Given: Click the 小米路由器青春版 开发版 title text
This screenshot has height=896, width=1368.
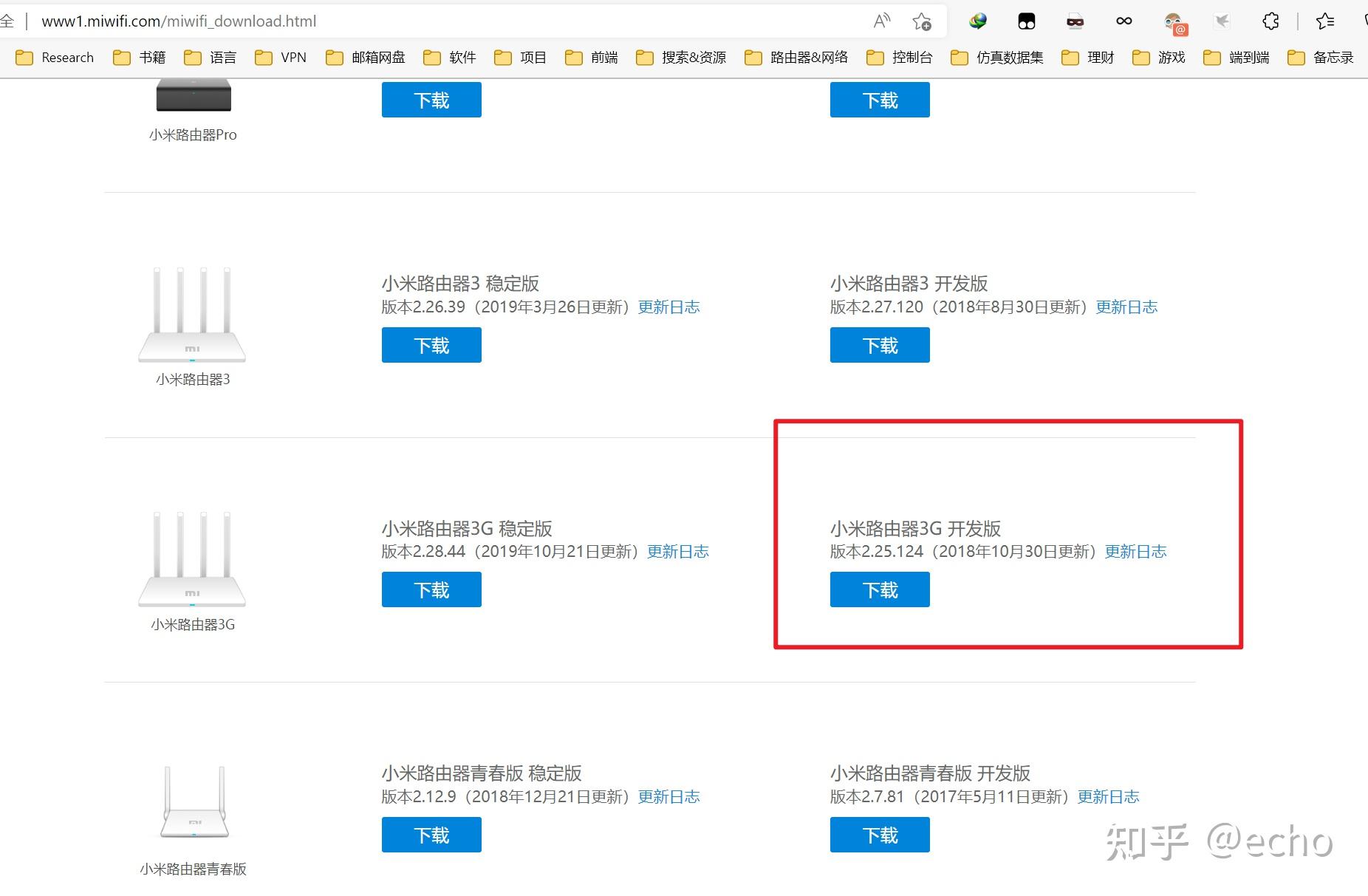Looking at the screenshot, I should (930, 773).
